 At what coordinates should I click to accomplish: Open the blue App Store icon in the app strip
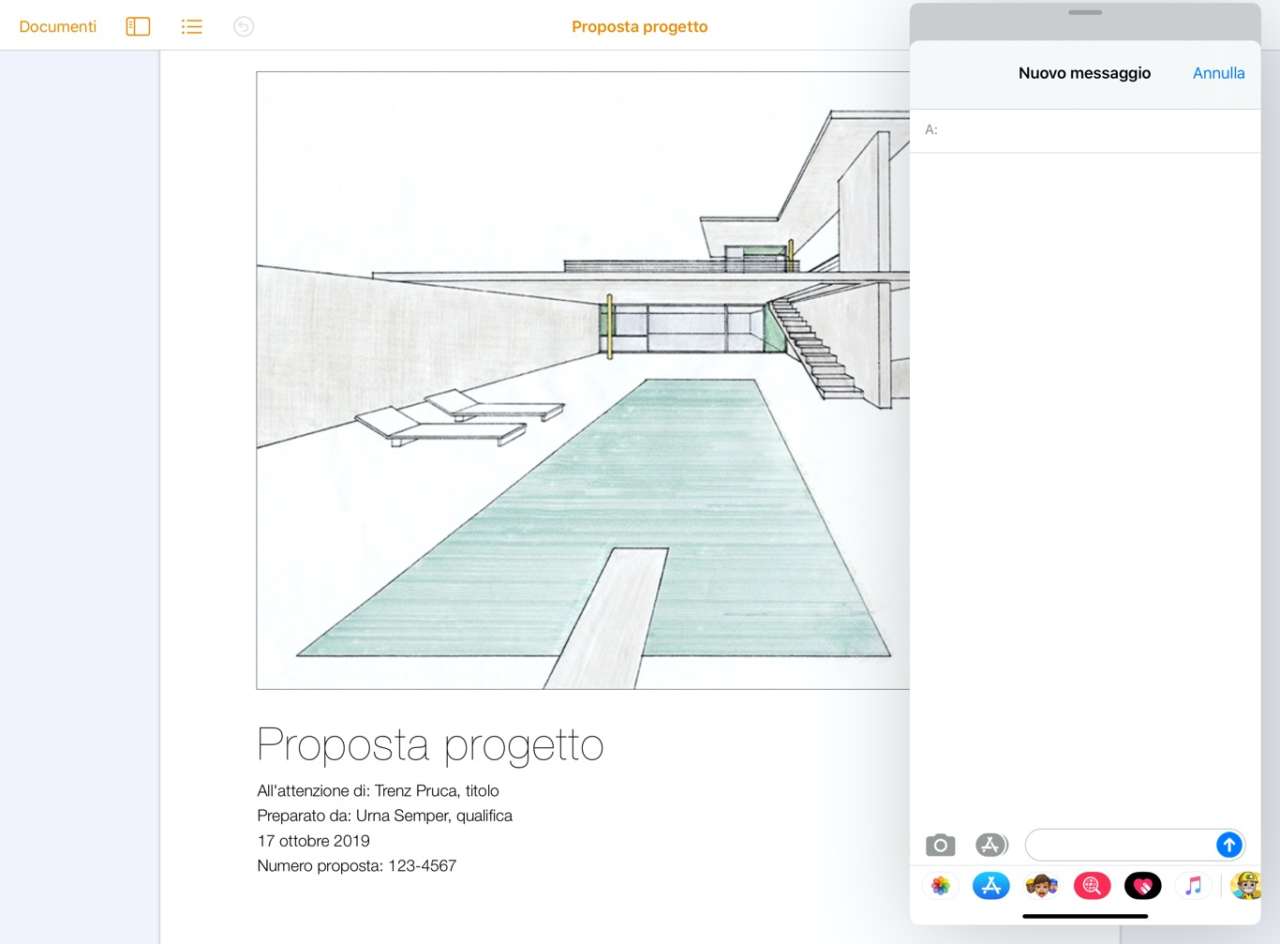(991, 886)
